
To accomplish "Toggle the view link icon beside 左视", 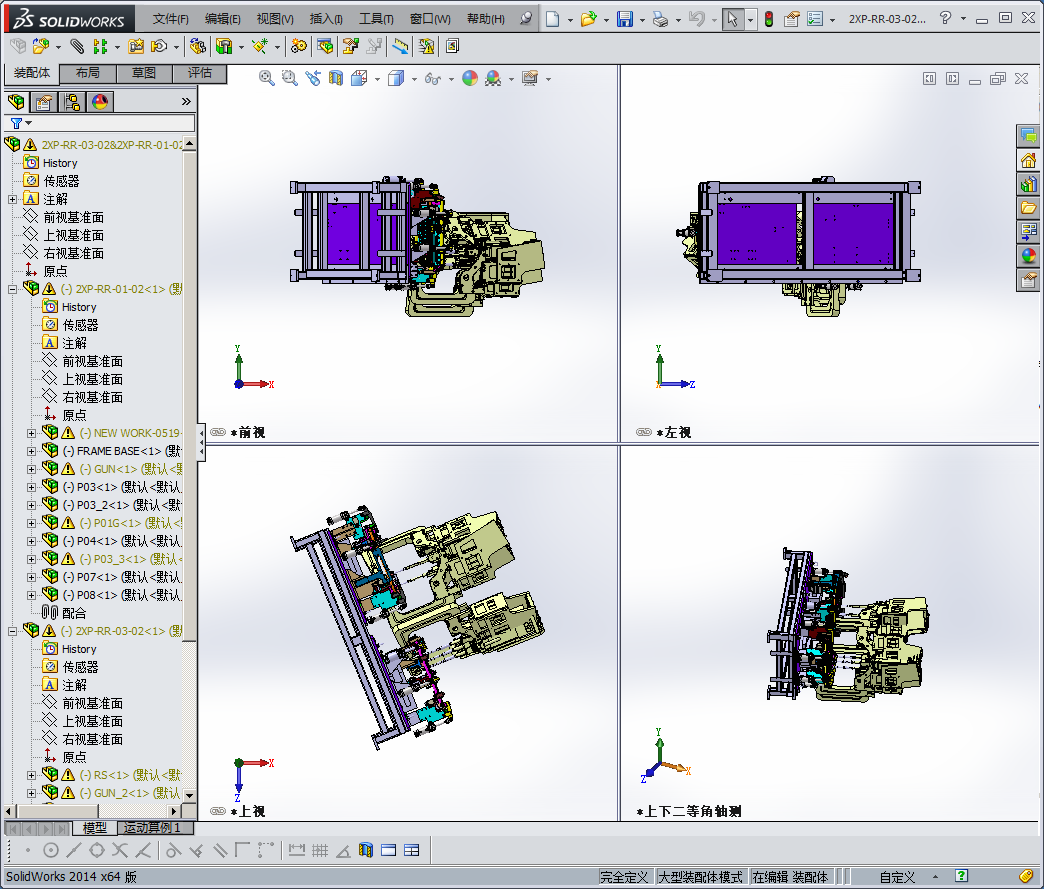I will (x=644, y=432).
